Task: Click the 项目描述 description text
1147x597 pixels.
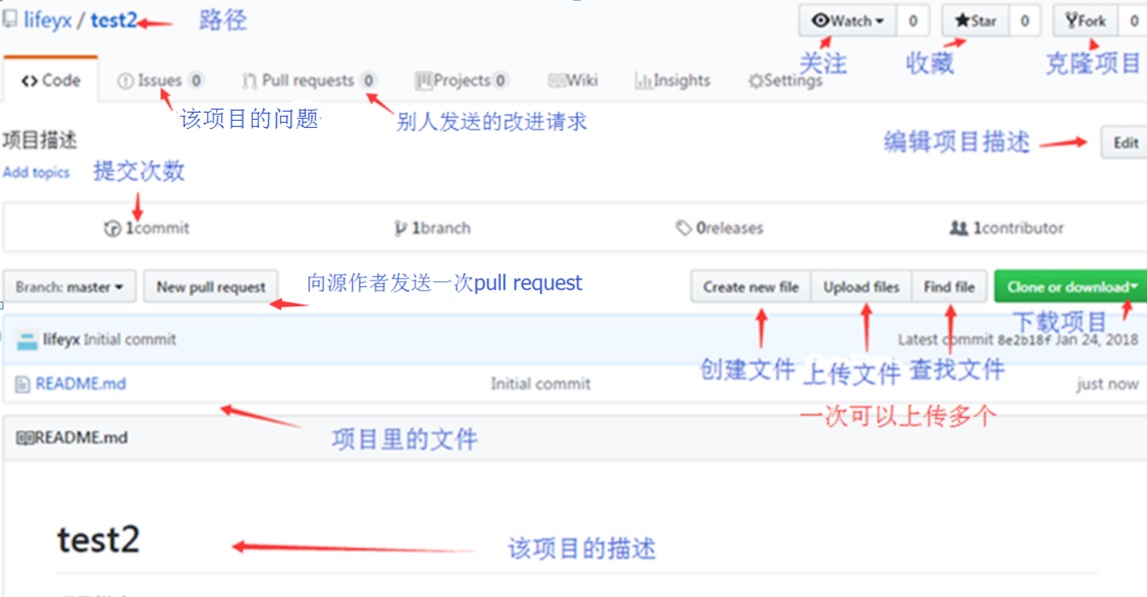Action: click(x=40, y=140)
